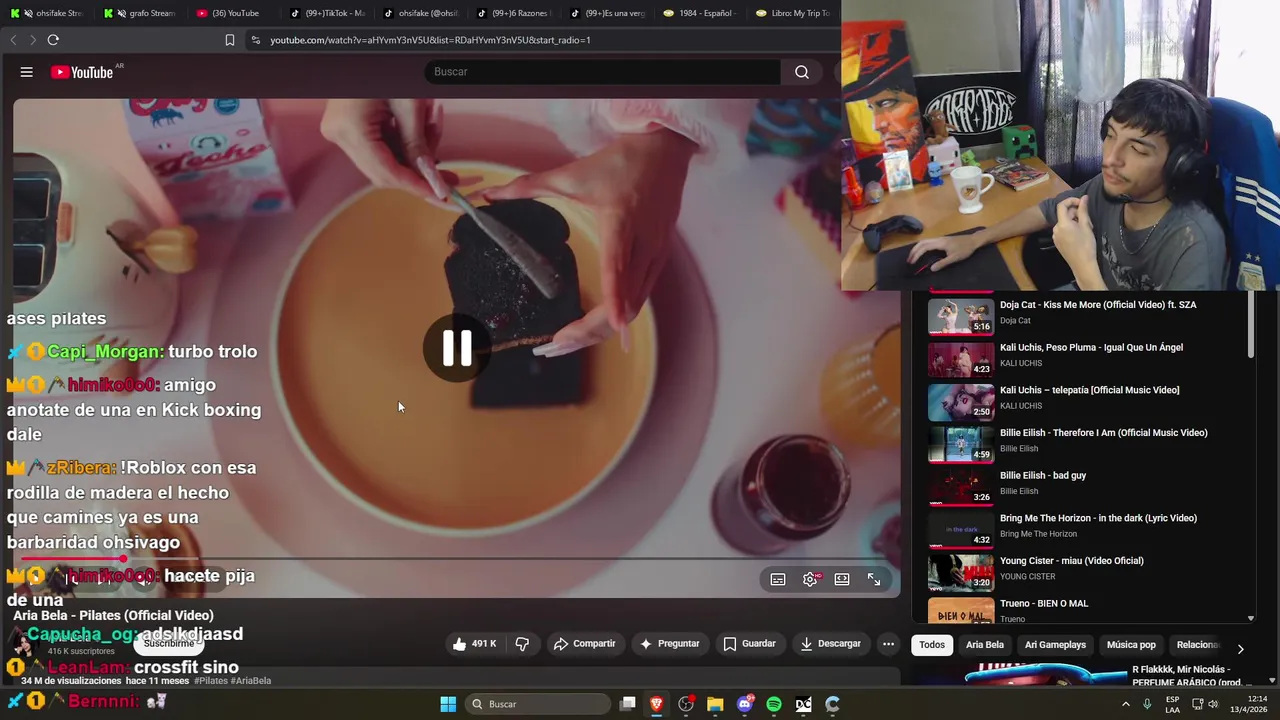1280x720 pixels.
Task: Subscribe with the Suscribirme button
Action: pos(169,644)
